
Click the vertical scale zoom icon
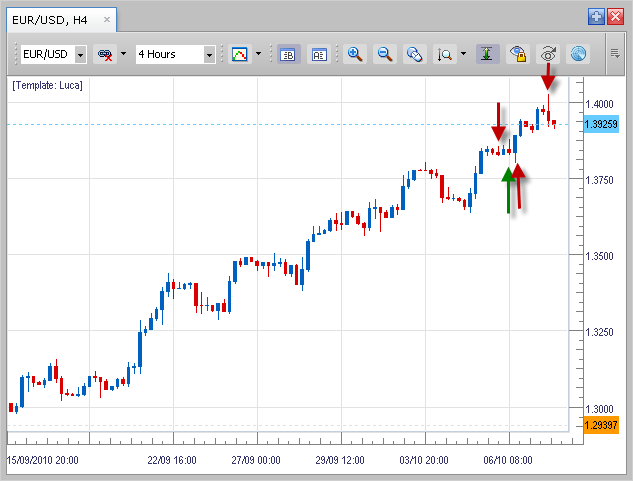(x=445, y=54)
